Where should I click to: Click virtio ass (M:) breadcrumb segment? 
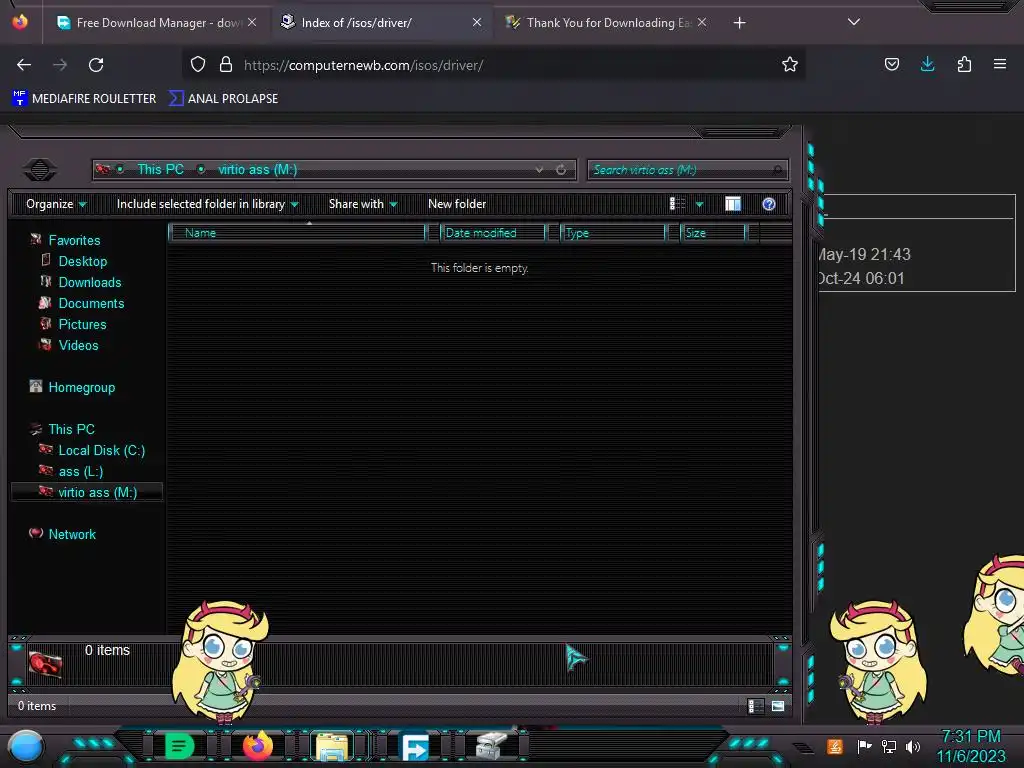coord(257,169)
